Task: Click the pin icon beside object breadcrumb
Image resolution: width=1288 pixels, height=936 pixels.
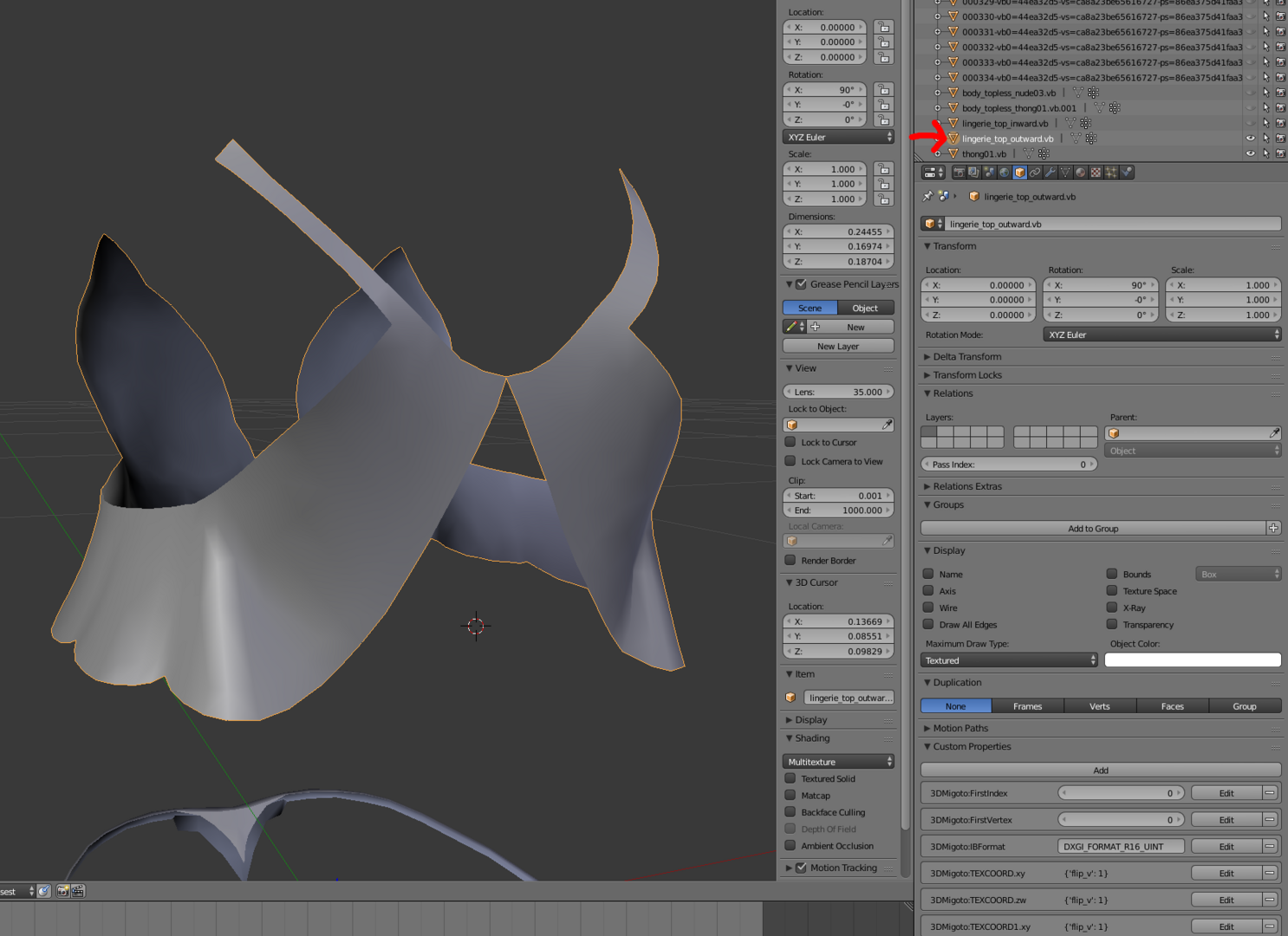Action: tap(927, 197)
